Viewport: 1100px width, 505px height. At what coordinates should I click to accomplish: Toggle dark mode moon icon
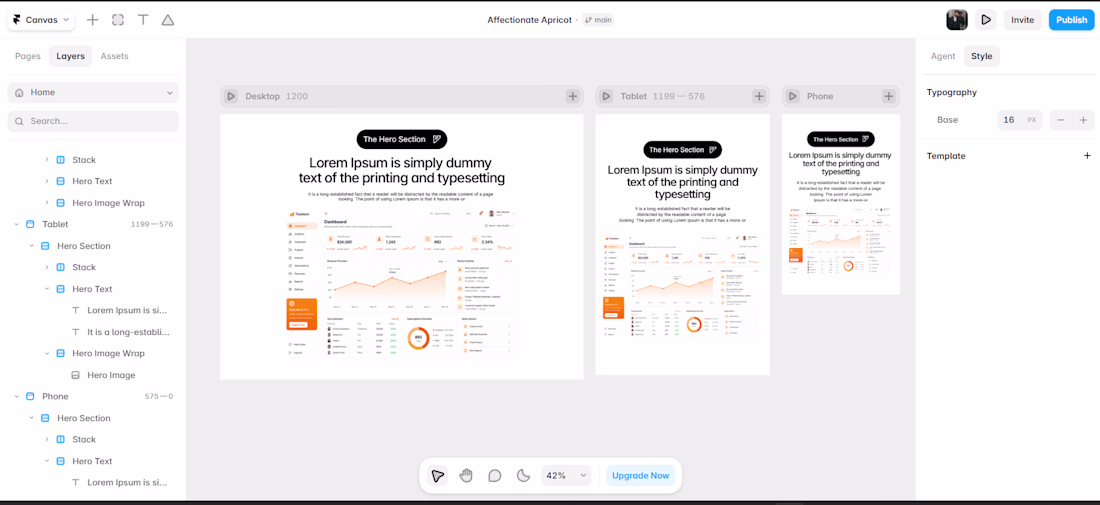pos(523,476)
